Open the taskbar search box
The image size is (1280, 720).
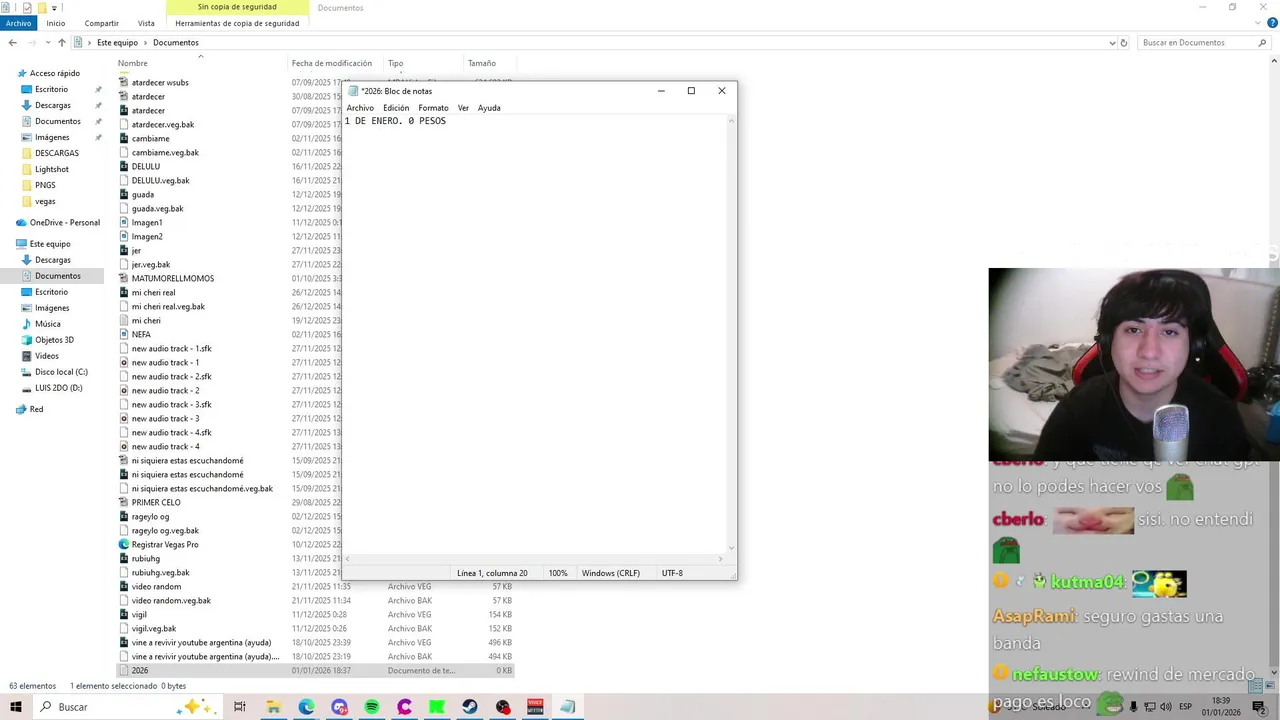[x=127, y=707]
